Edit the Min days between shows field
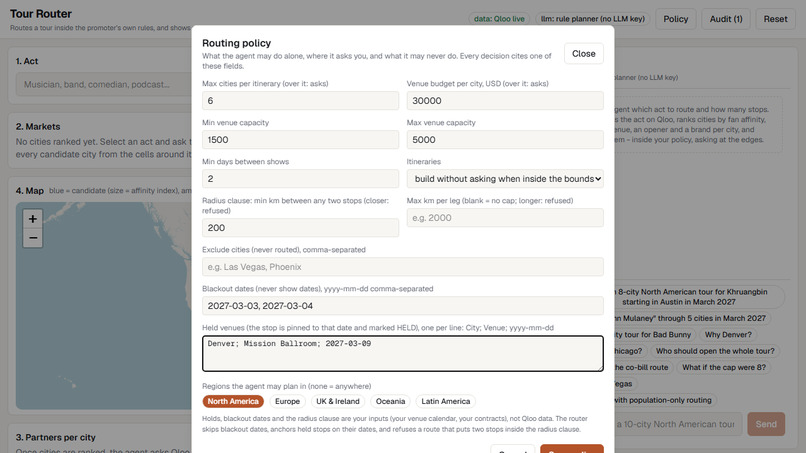806x453 pixels. tap(300, 178)
